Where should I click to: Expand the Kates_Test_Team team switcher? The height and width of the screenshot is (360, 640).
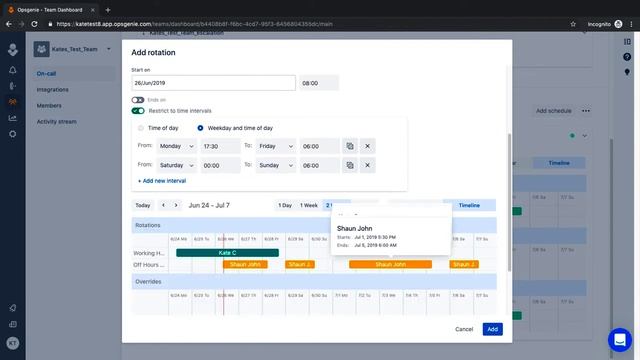[x=109, y=49]
